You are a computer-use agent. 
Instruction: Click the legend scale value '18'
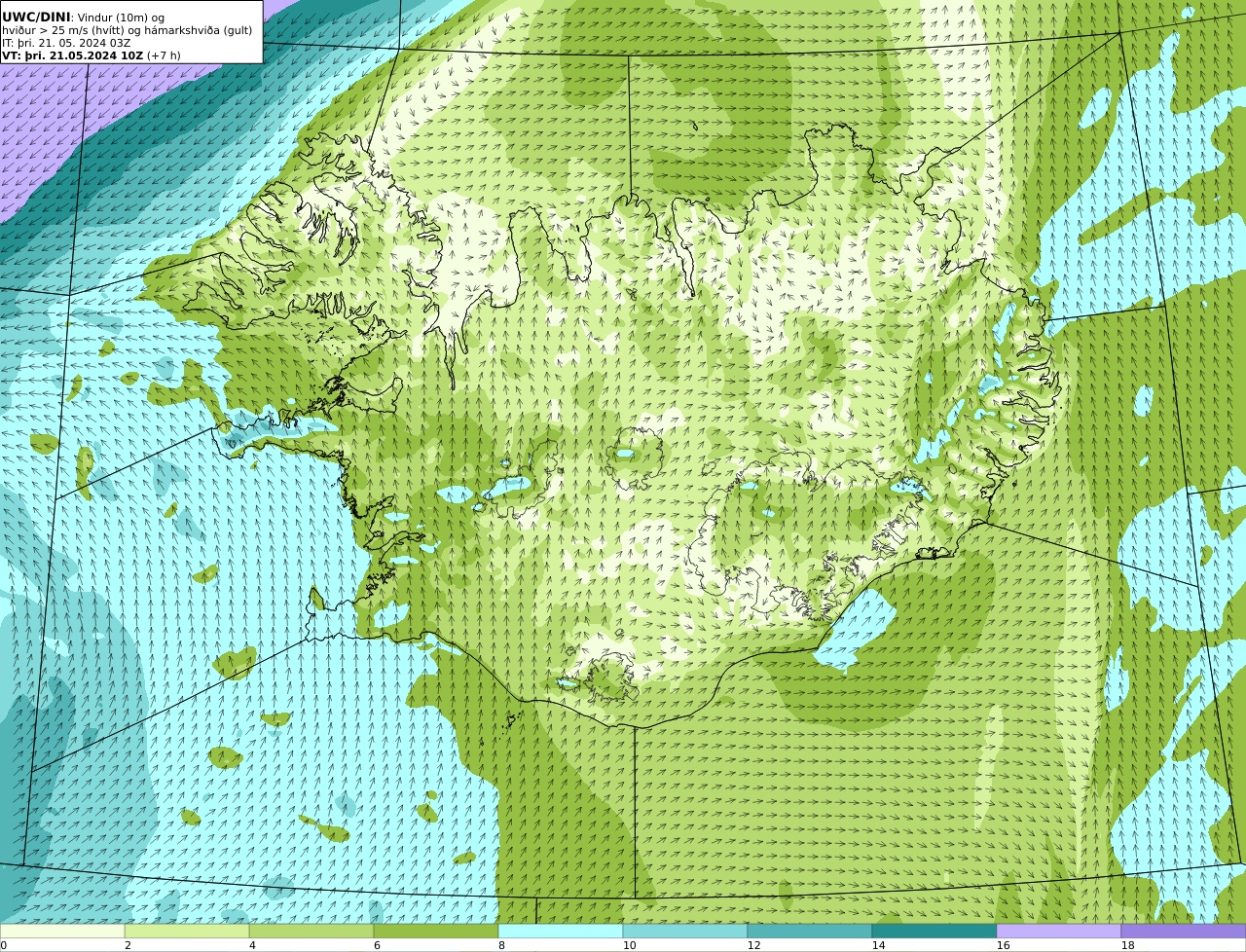click(x=1128, y=945)
